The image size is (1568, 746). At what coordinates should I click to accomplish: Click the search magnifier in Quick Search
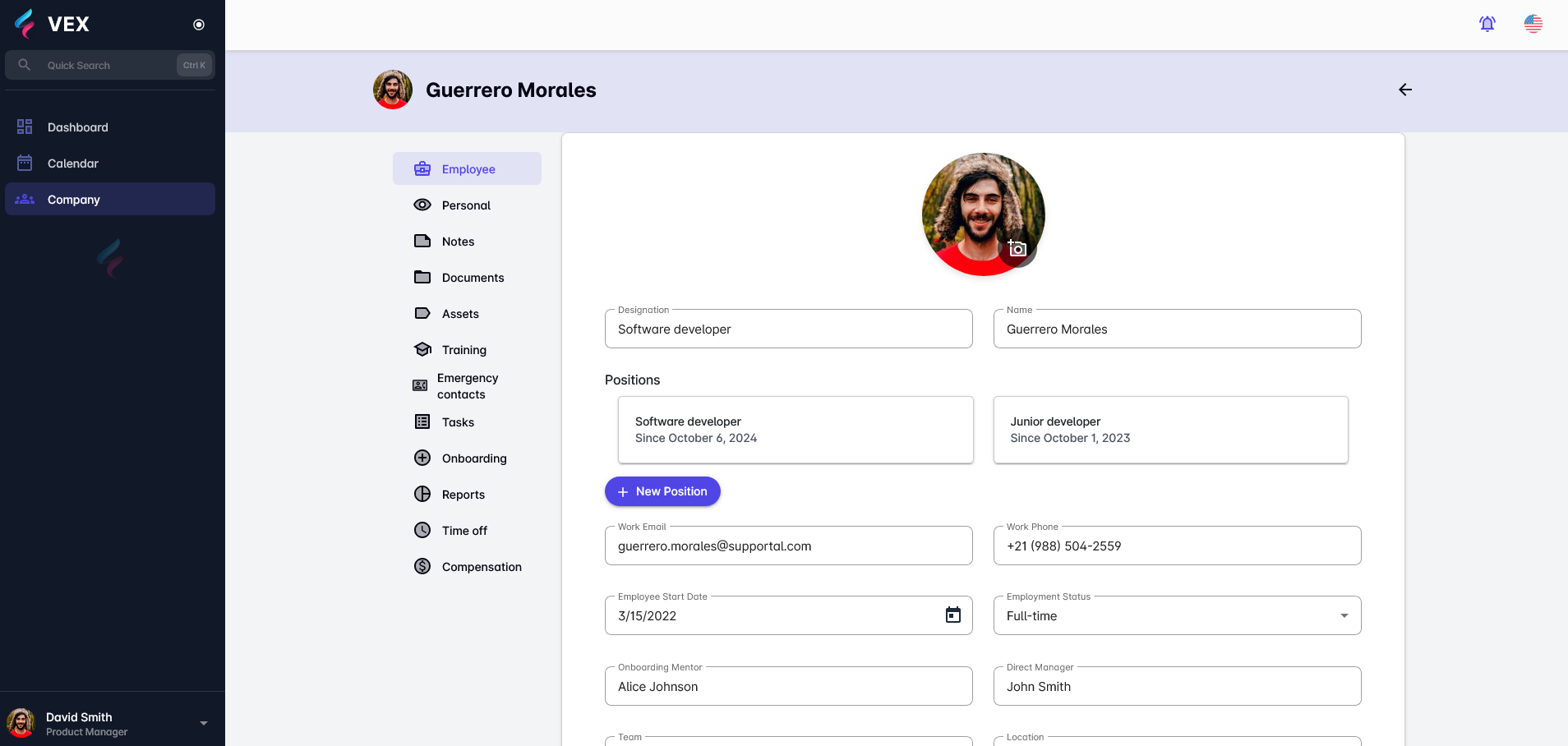tap(25, 64)
